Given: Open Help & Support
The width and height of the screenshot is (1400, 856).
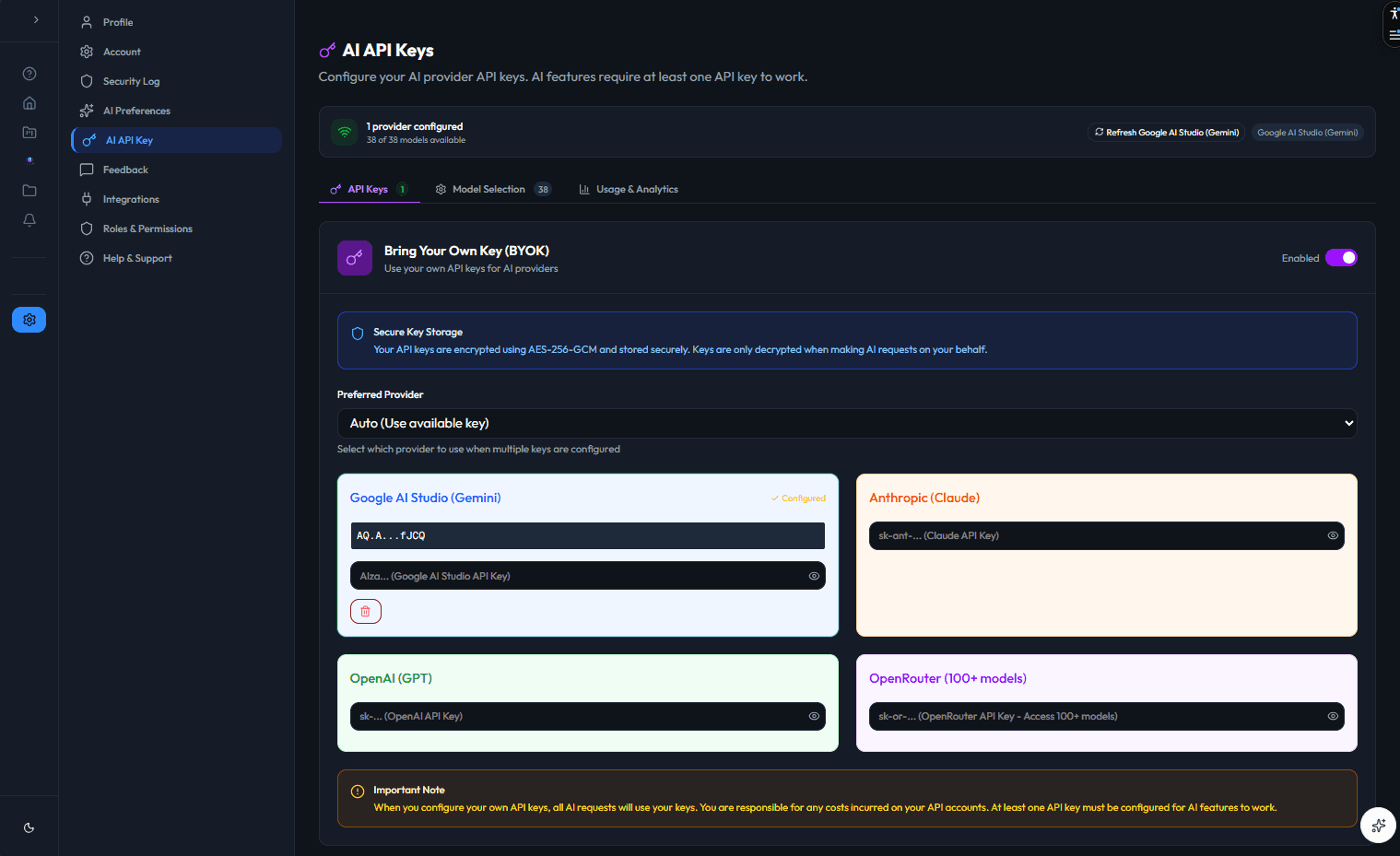Looking at the screenshot, I should [x=177, y=258].
